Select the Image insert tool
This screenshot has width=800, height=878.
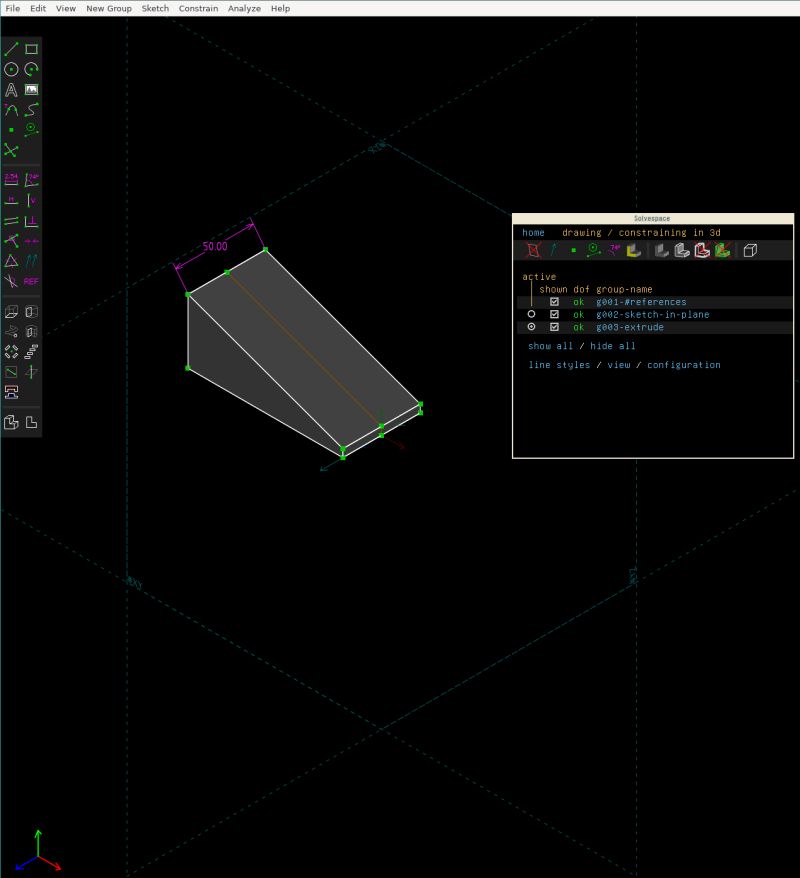click(x=31, y=90)
